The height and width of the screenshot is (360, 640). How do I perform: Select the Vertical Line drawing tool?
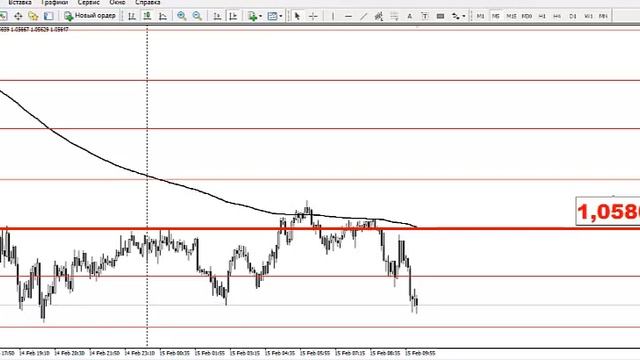pos(333,16)
